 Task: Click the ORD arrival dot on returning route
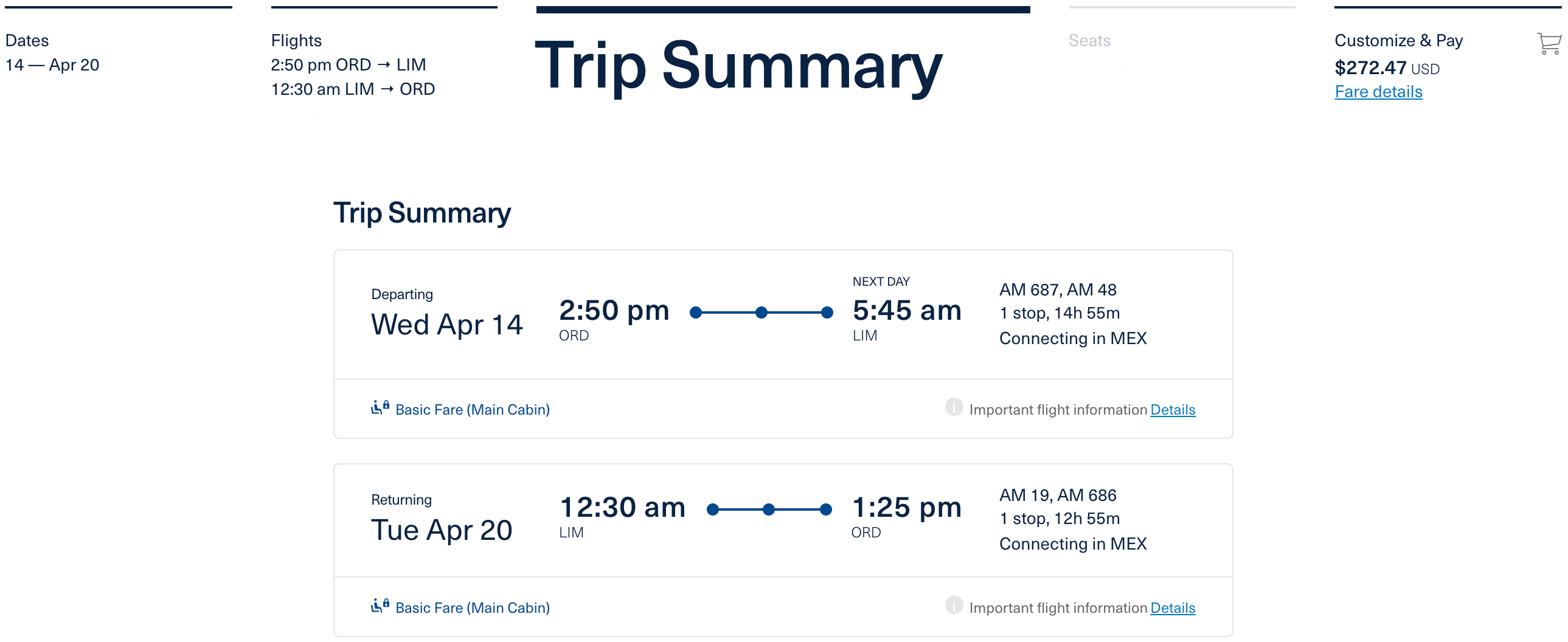pos(826,509)
